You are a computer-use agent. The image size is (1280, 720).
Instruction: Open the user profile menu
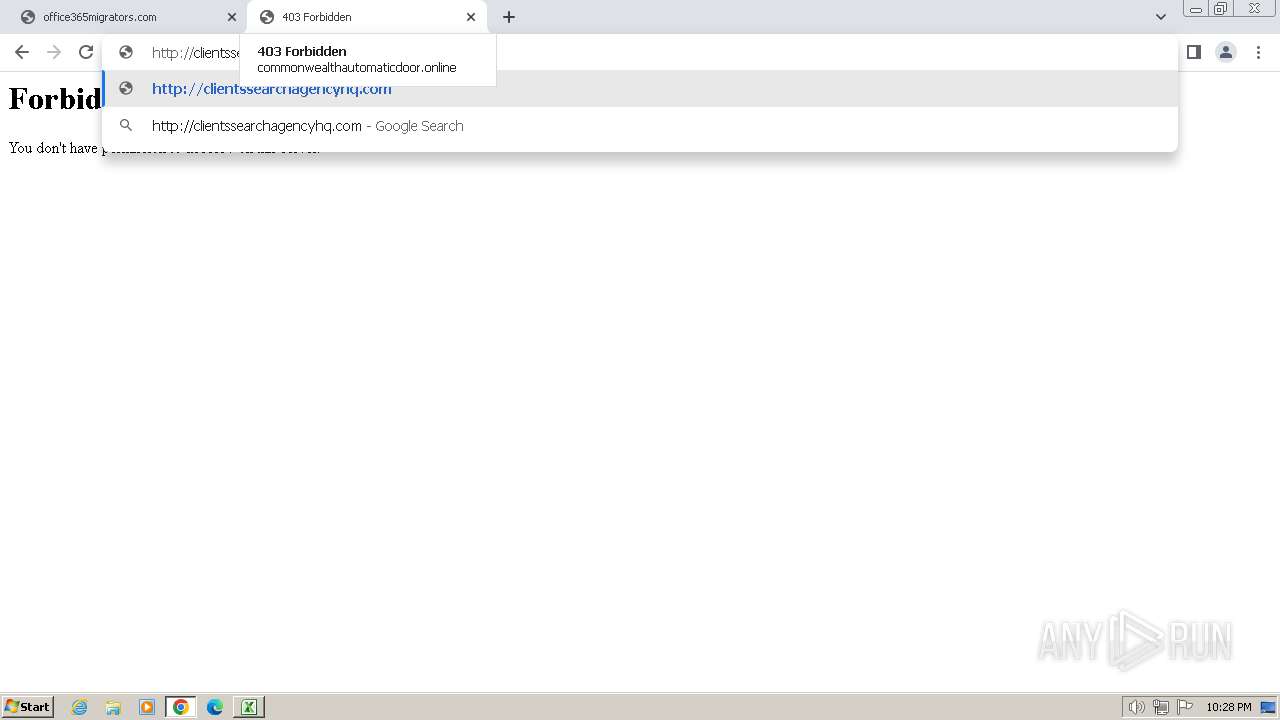coord(1226,52)
